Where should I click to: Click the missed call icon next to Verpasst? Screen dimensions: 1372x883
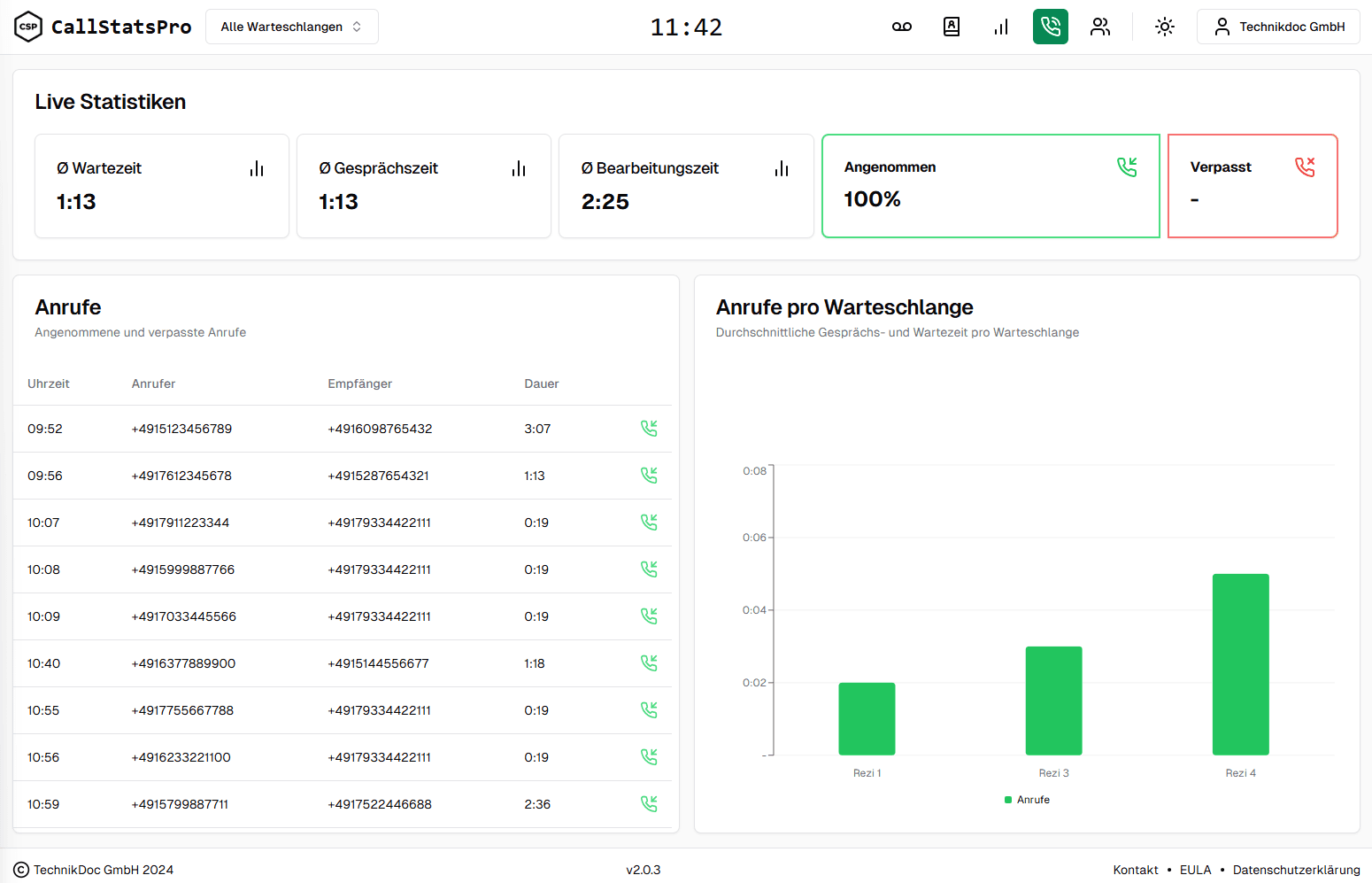pos(1305,167)
